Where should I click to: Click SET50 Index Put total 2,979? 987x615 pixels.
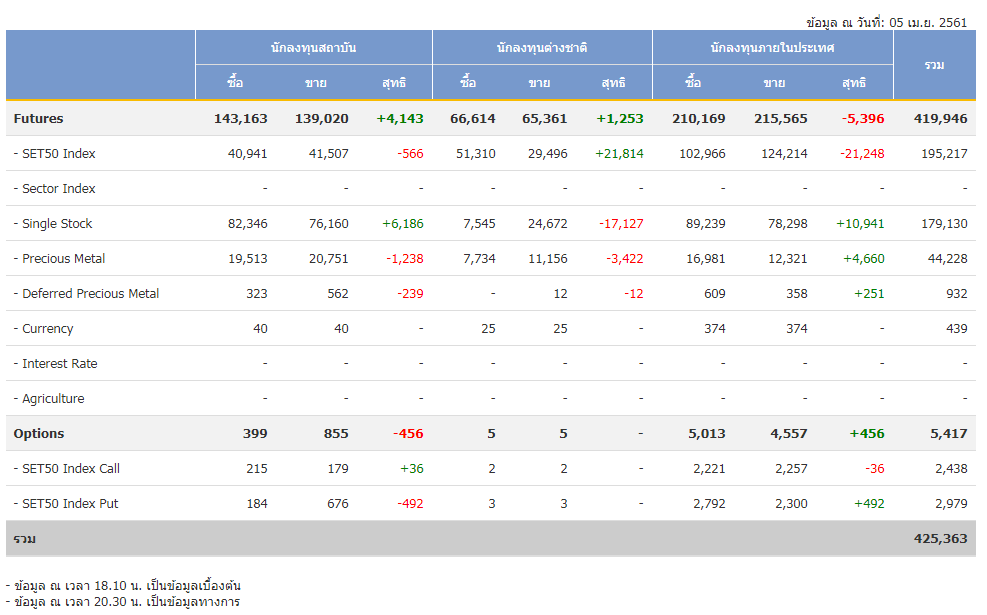(951, 504)
